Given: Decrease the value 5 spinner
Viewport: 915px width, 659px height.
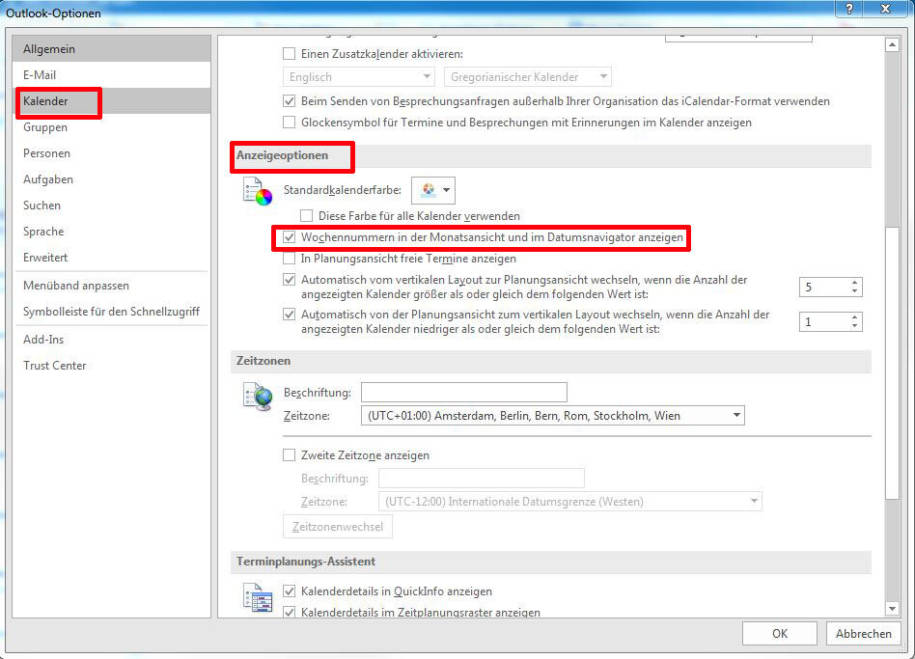Looking at the screenshot, I should click(x=854, y=291).
